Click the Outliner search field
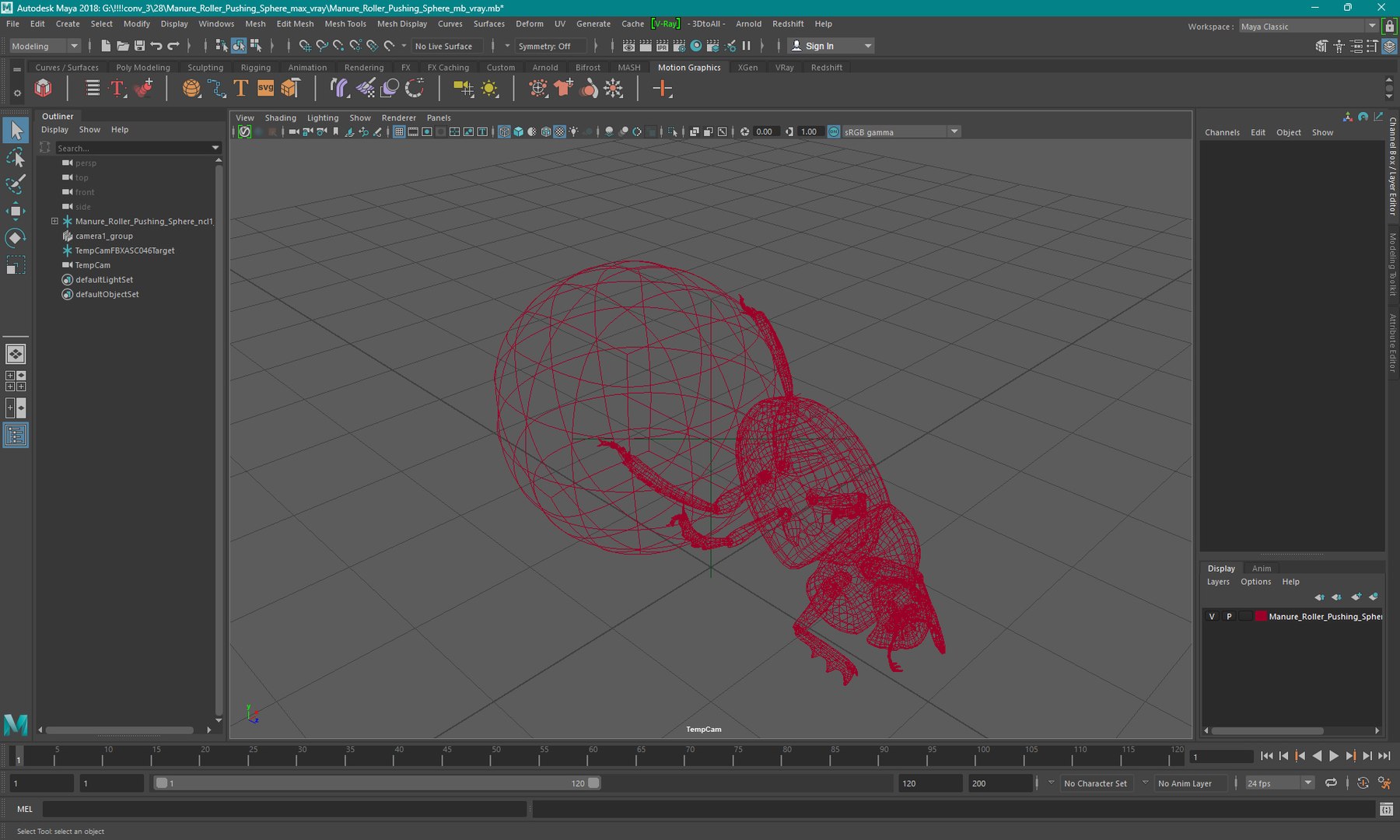1400x840 pixels. (x=132, y=148)
